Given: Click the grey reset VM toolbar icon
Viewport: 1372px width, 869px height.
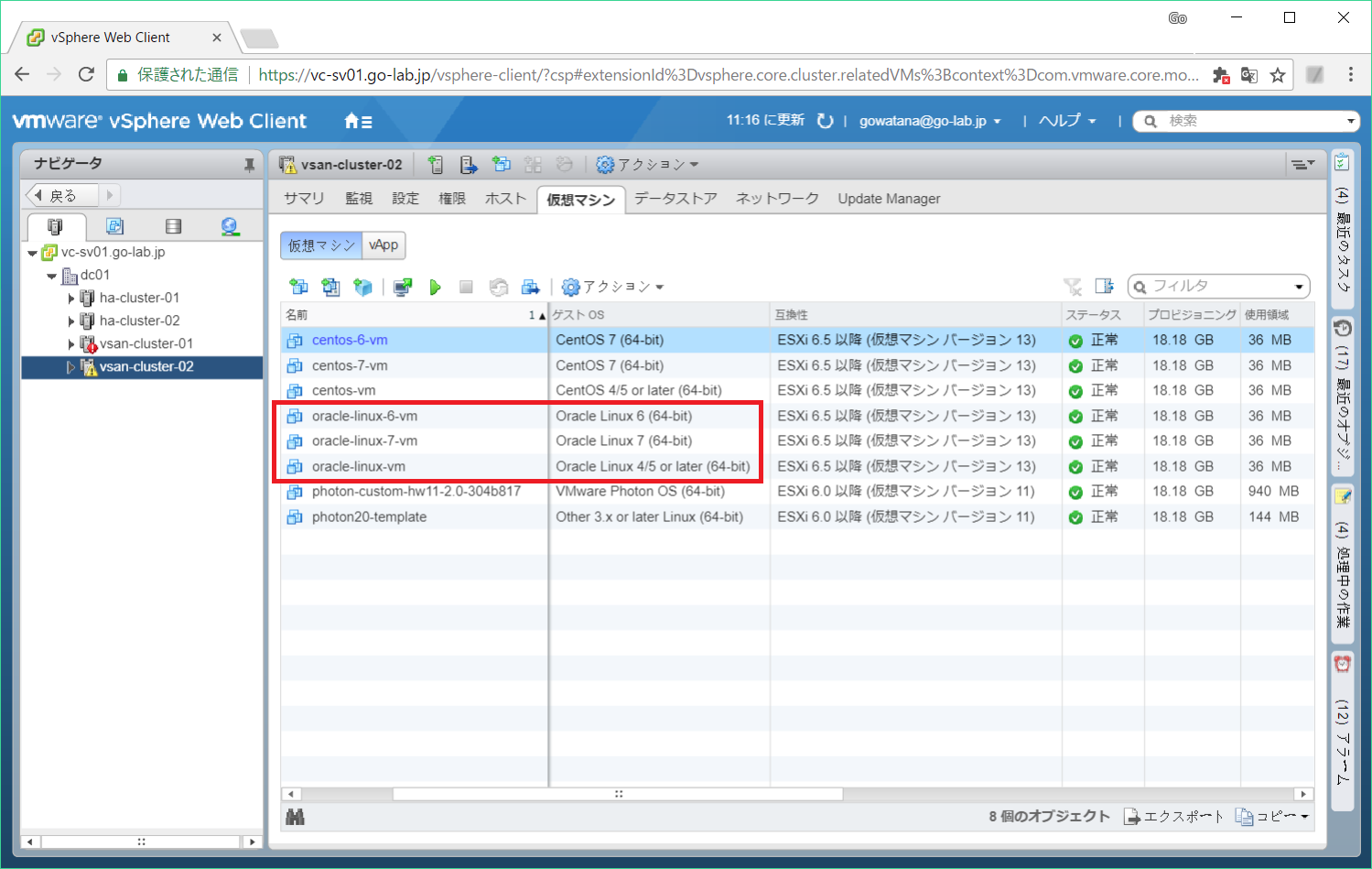Looking at the screenshot, I should point(498,288).
